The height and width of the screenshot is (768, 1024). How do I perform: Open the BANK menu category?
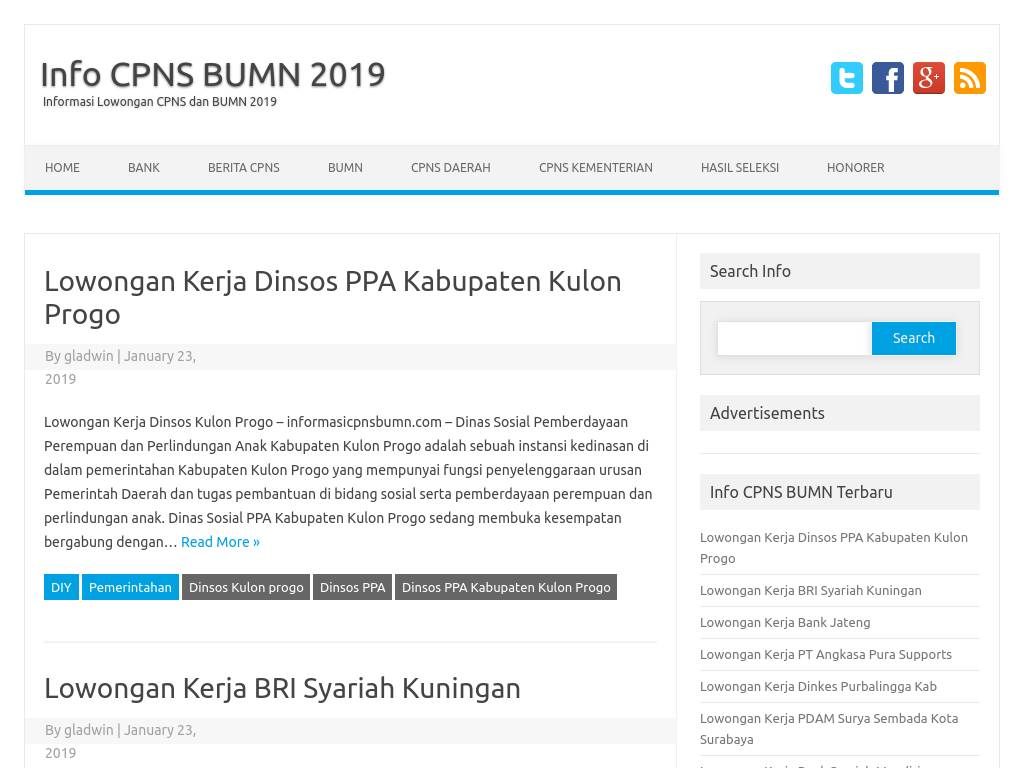143,168
